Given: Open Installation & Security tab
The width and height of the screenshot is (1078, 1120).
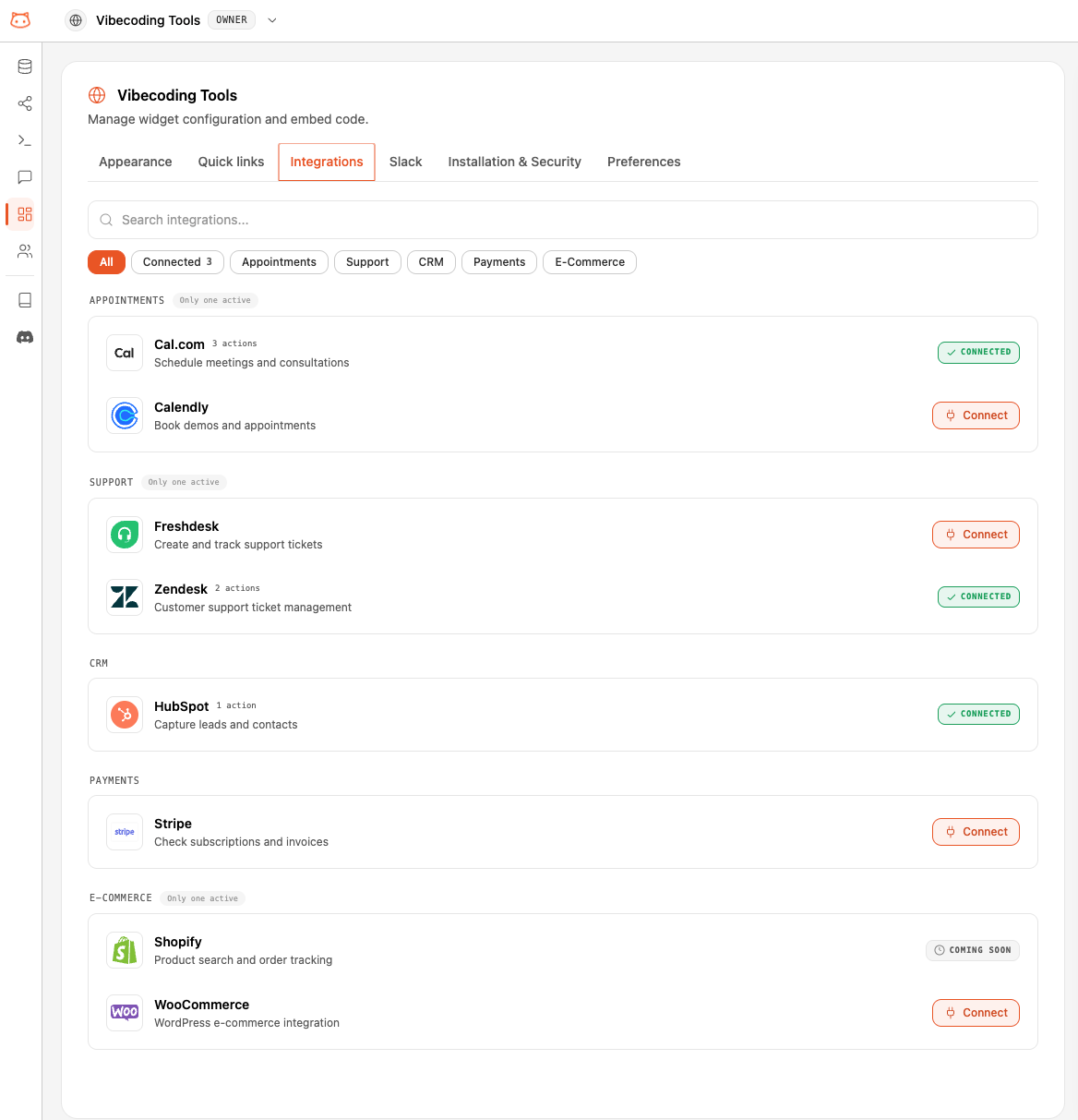Looking at the screenshot, I should 515,162.
